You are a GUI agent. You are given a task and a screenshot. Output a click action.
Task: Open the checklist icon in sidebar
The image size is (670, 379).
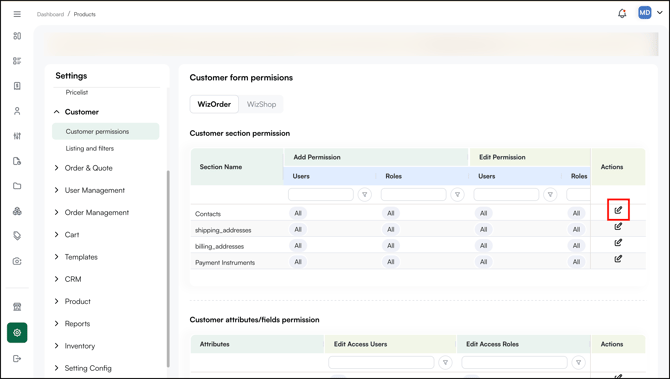click(17, 61)
